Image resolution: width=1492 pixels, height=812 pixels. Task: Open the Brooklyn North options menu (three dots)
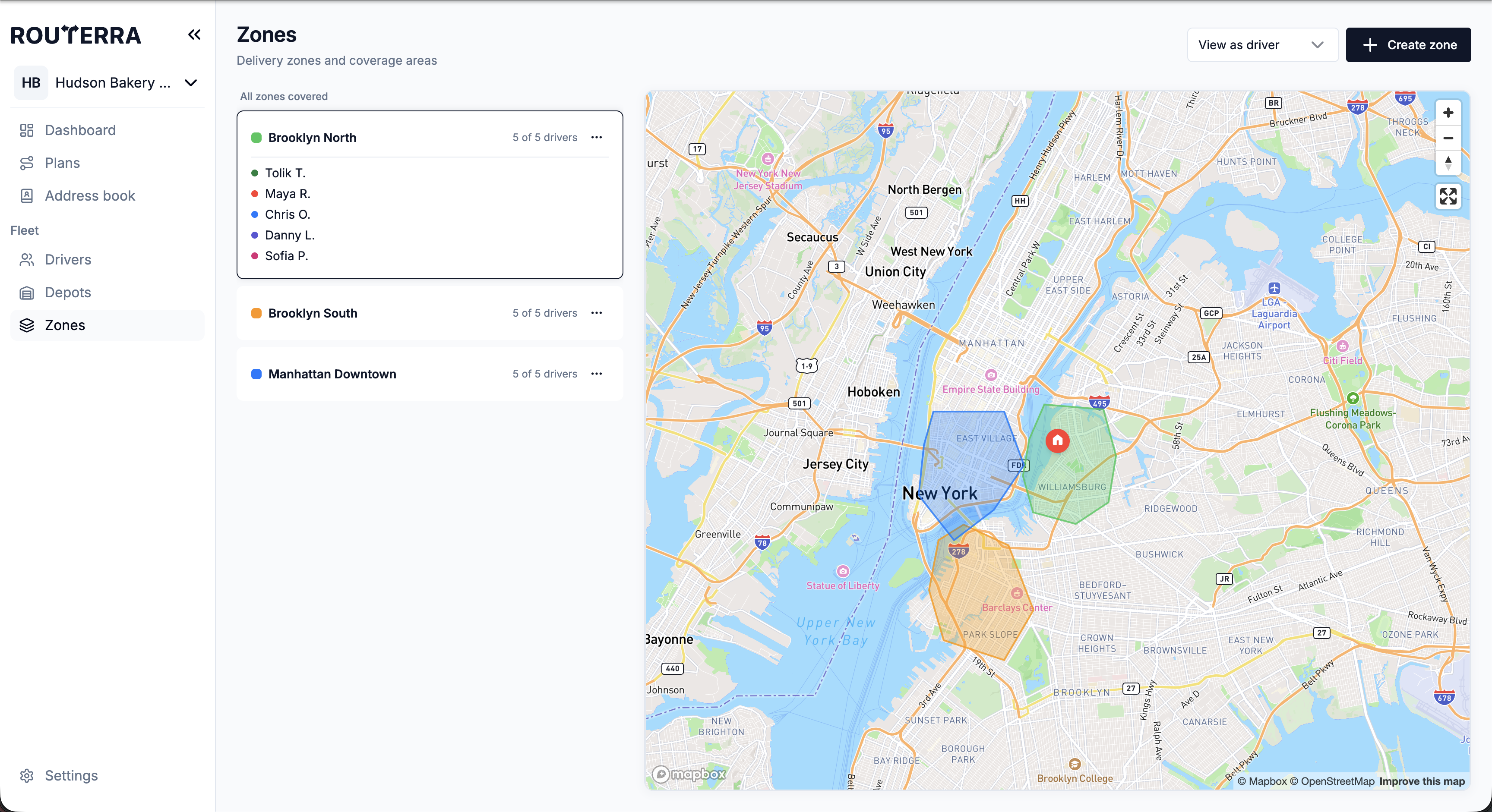(x=597, y=137)
